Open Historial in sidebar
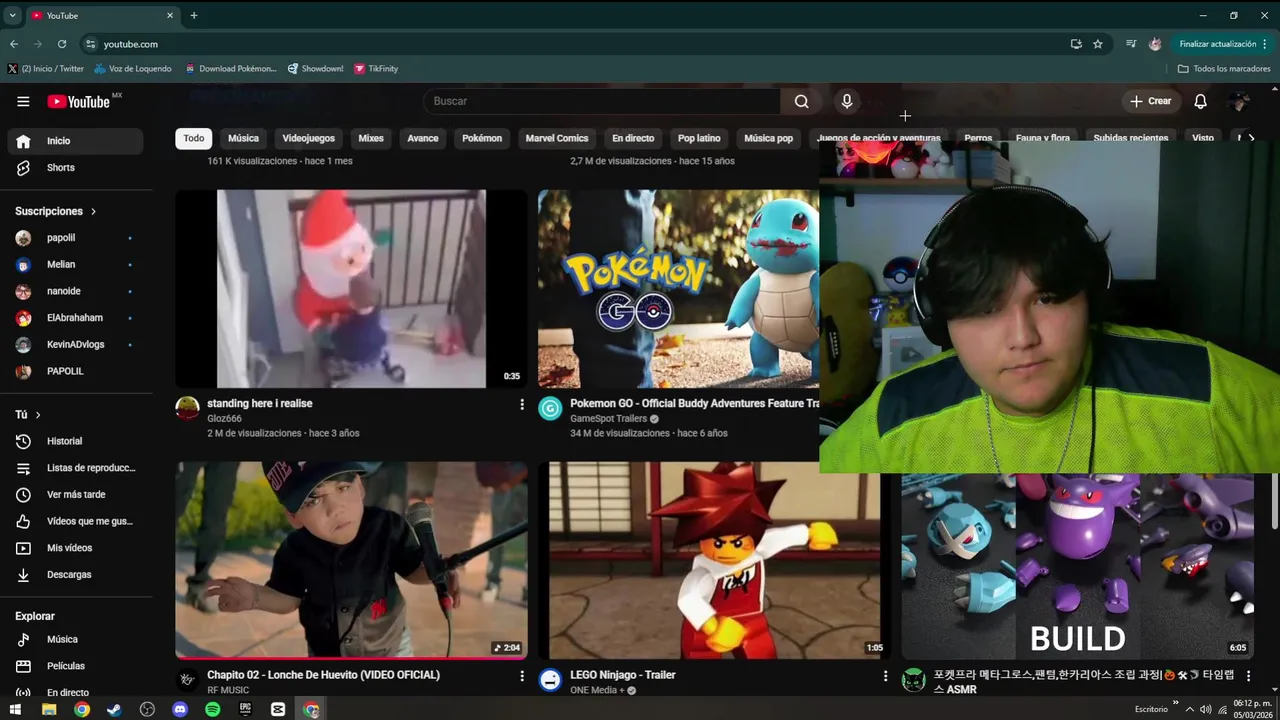 pos(75,441)
